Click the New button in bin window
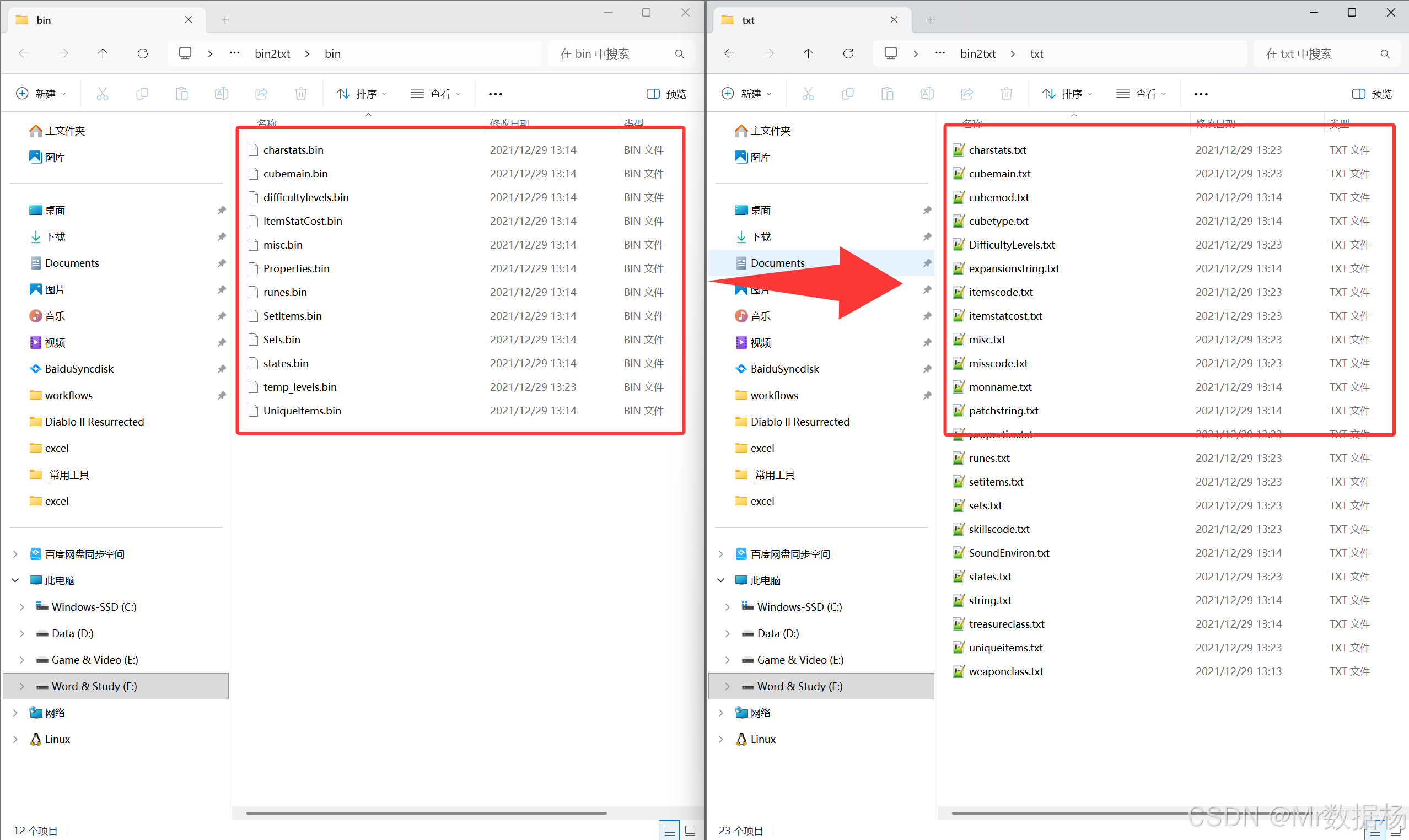The width and height of the screenshot is (1409, 840). coord(41,94)
